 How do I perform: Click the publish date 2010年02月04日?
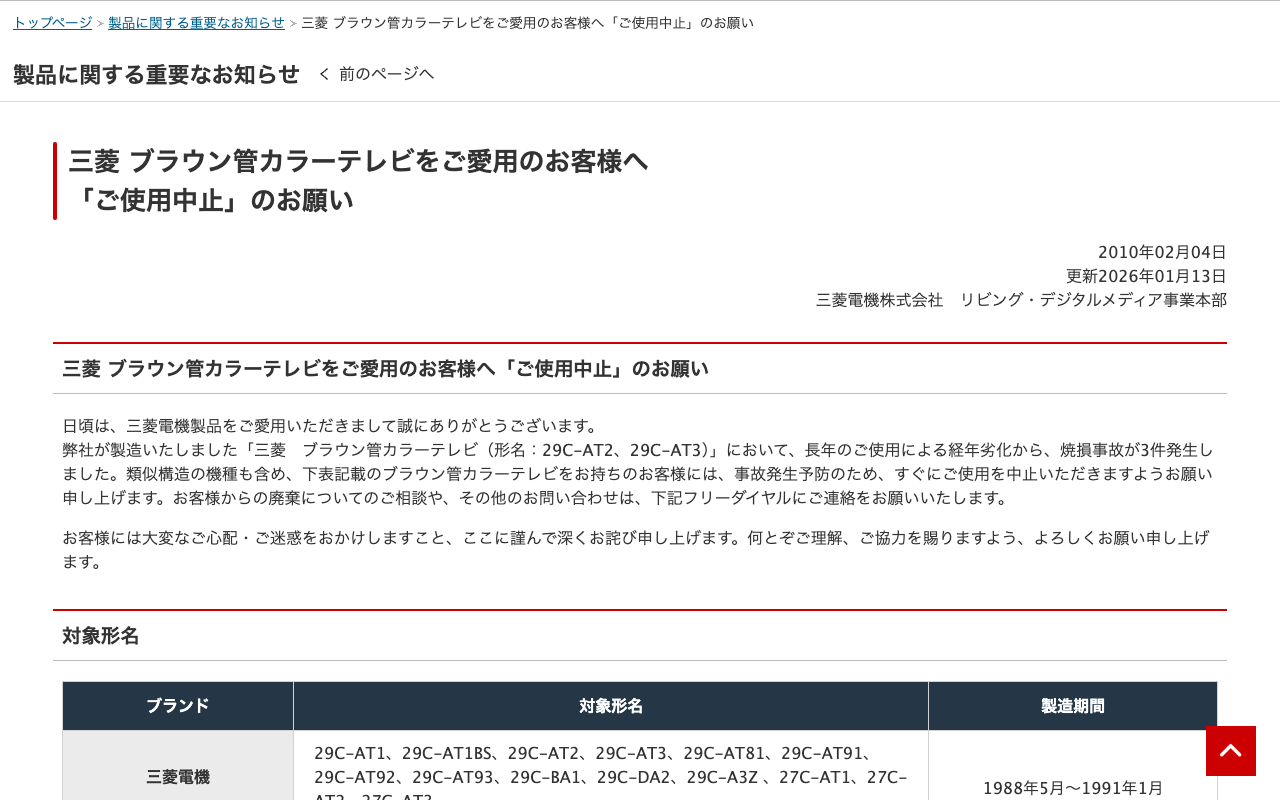[x=1162, y=252]
